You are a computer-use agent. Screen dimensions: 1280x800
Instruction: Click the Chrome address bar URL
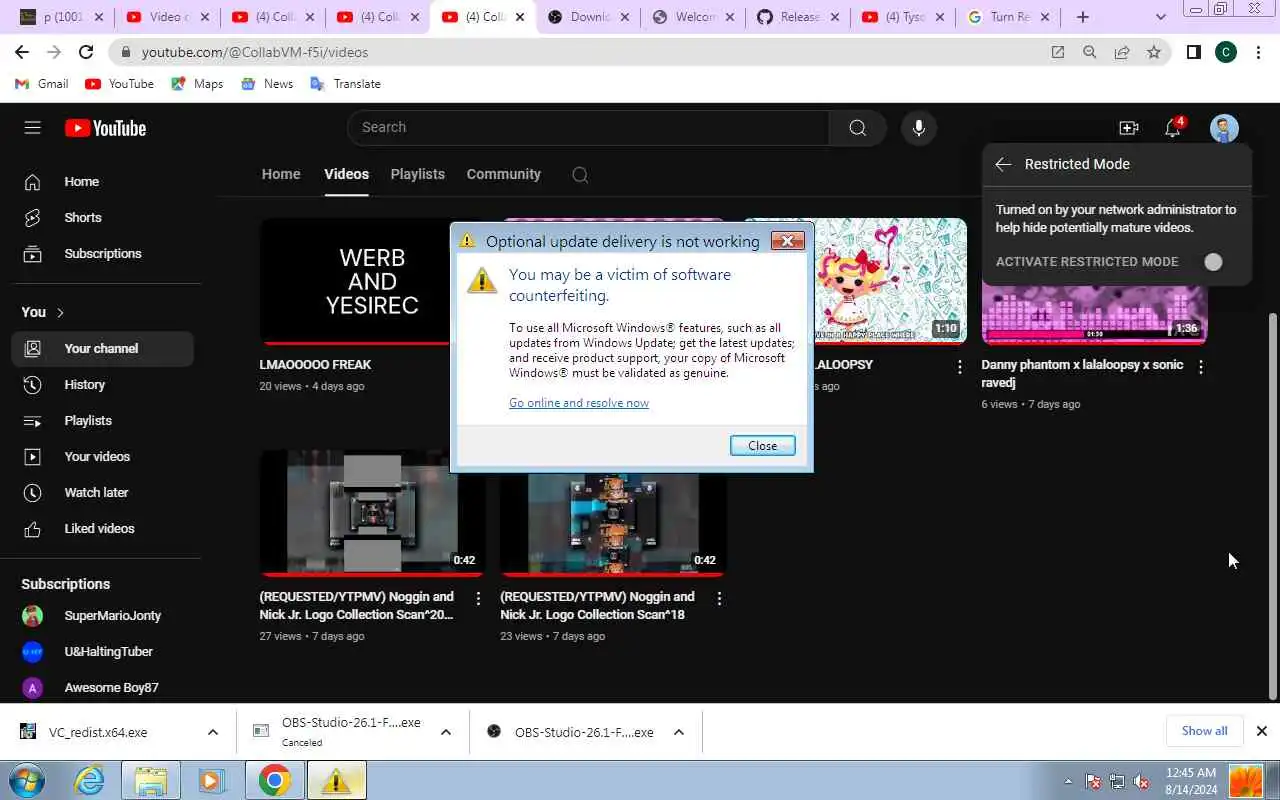[255, 52]
